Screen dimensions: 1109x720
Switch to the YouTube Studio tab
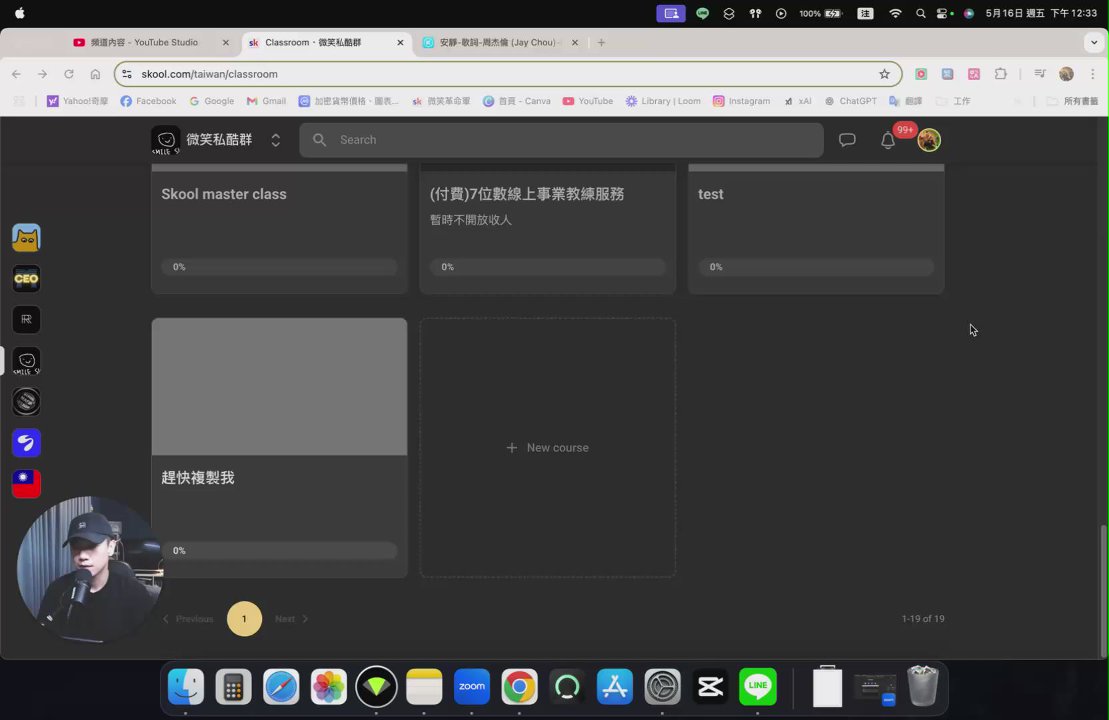(x=143, y=42)
